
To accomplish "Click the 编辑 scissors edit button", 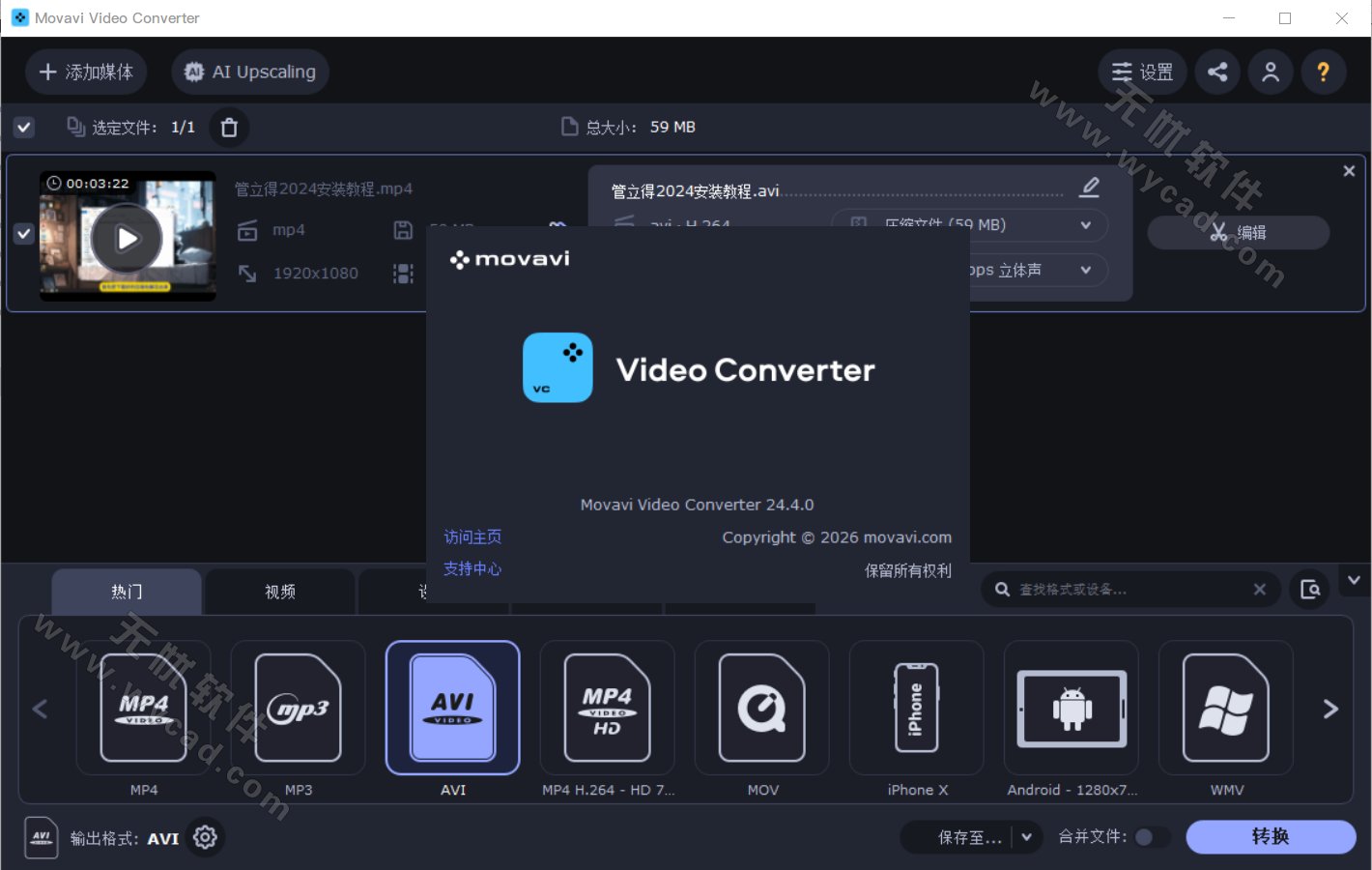I will click(1239, 232).
